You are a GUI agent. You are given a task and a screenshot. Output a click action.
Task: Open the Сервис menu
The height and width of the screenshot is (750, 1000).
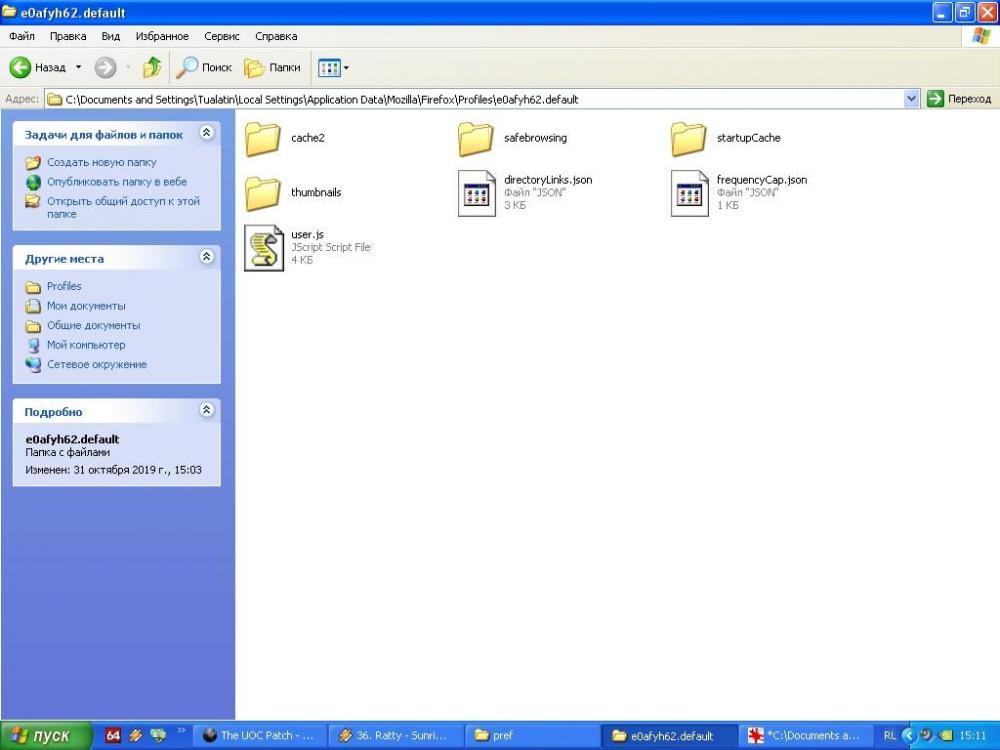tap(221, 36)
